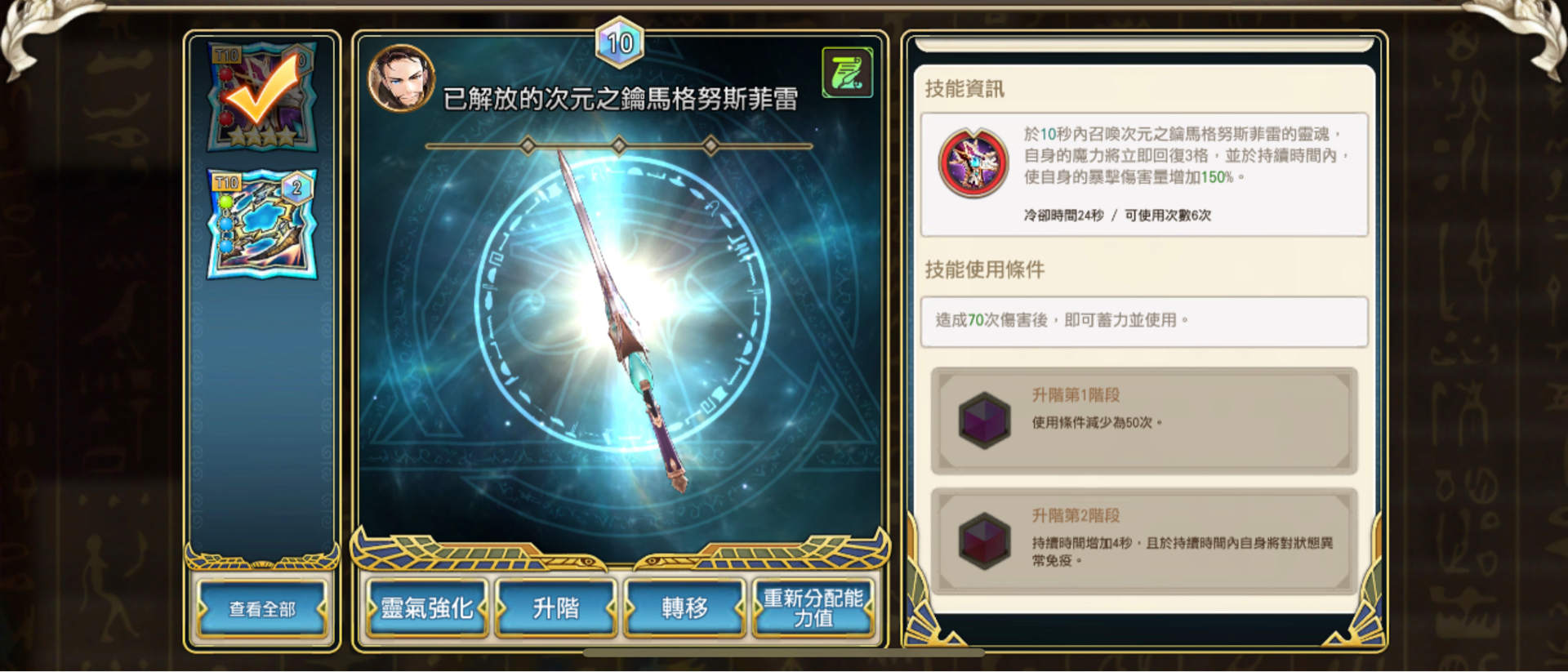Click the middle diamond marker on progress line
Viewport: 1568px width, 672px height.
pos(619,146)
